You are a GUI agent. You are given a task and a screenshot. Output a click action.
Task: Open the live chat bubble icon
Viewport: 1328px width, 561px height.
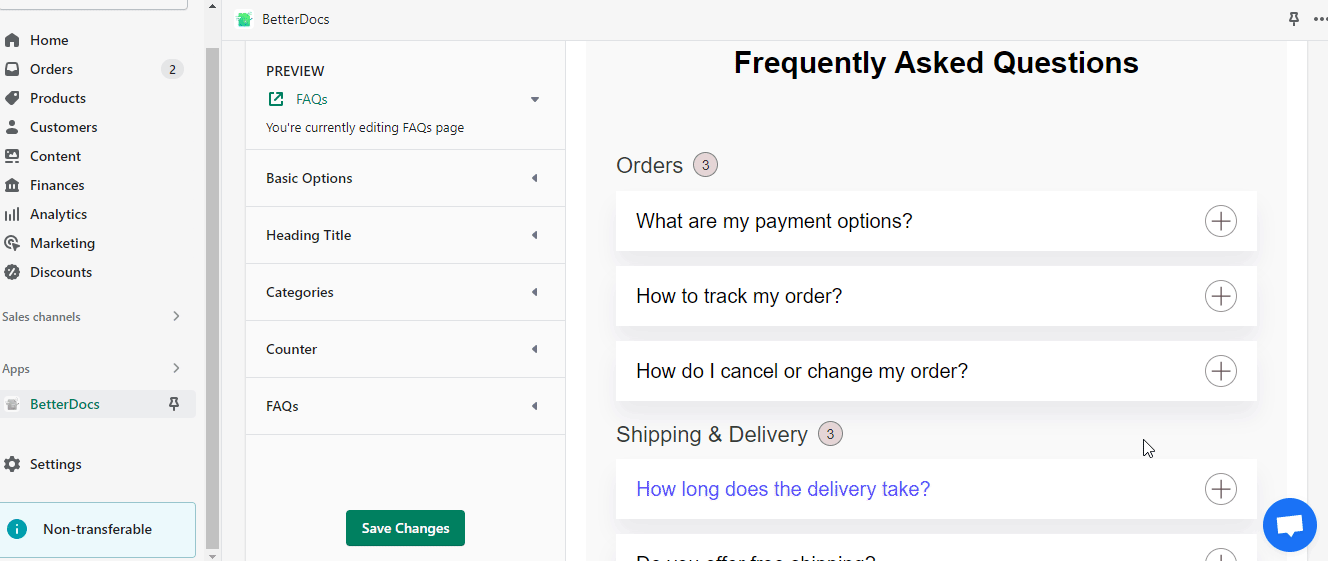click(x=1290, y=525)
